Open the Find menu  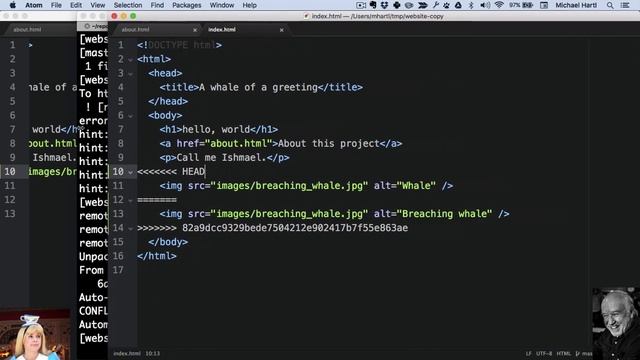pos(157,5)
